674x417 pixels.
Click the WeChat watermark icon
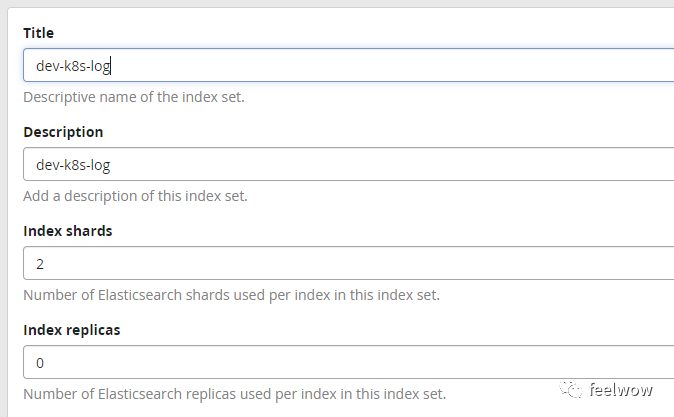(x=572, y=389)
